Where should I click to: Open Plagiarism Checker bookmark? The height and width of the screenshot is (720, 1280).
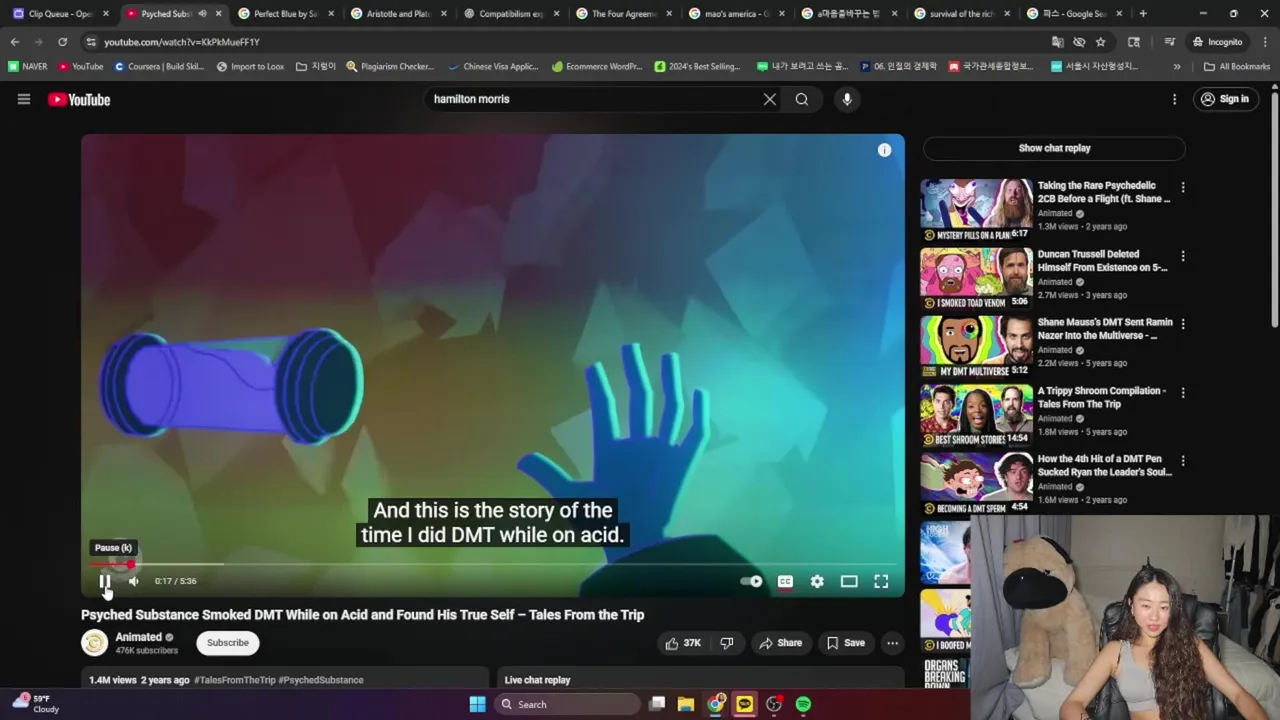point(390,66)
